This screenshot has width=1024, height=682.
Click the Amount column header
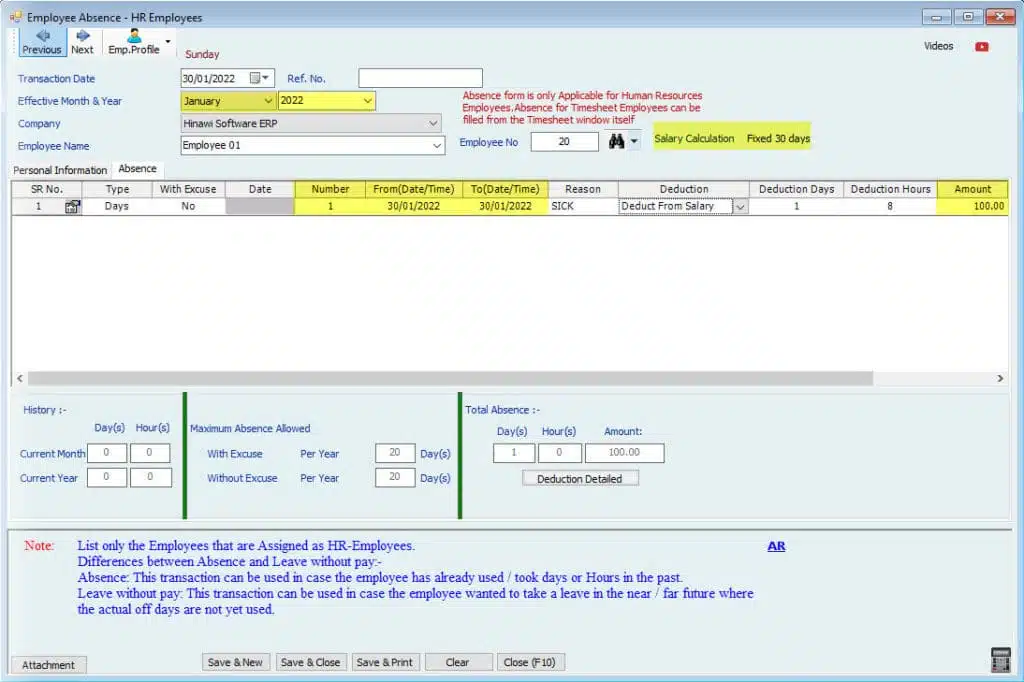[972, 189]
